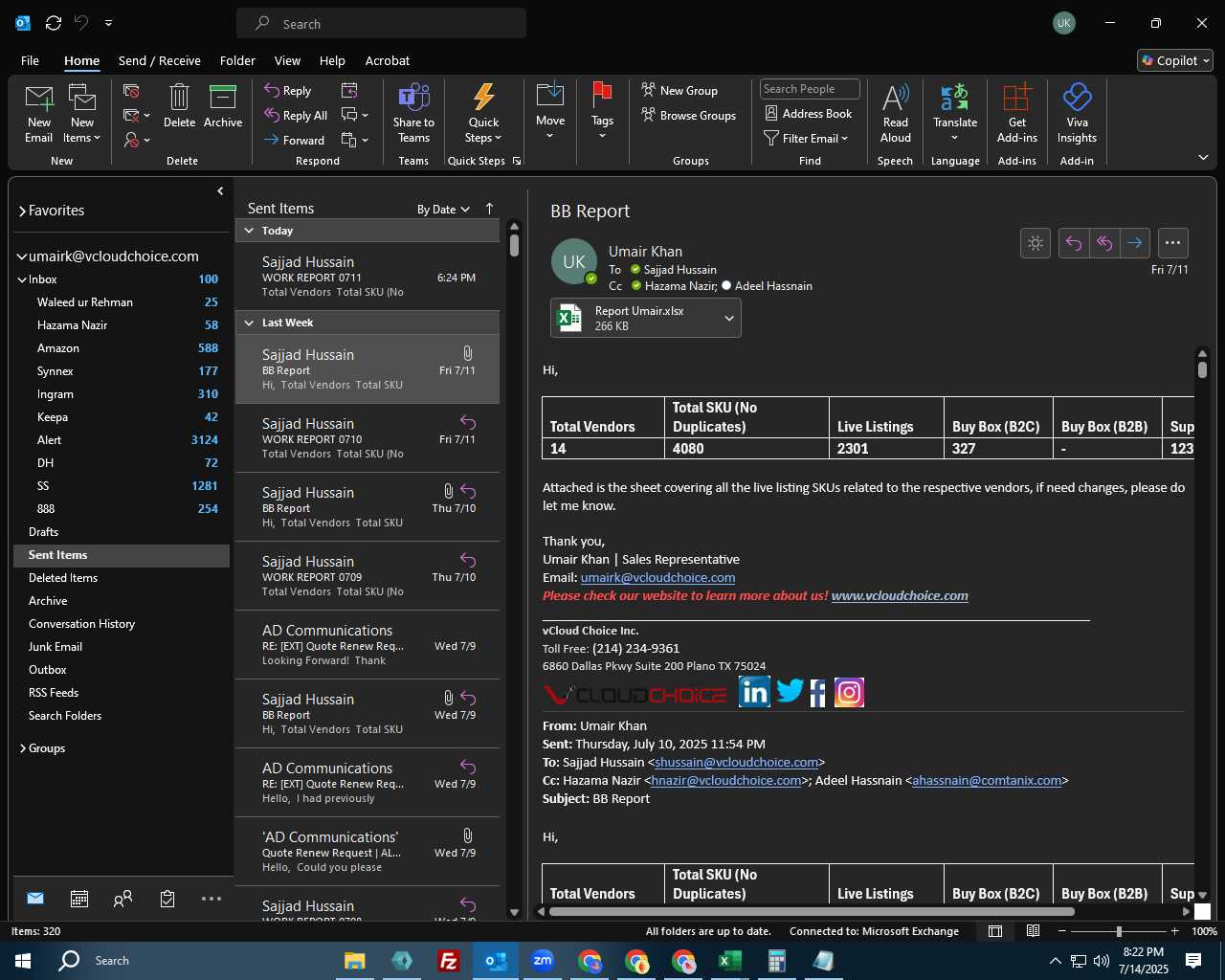The height and width of the screenshot is (980, 1225).
Task: Expand the Favorites section
Action: click(x=22, y=212)
